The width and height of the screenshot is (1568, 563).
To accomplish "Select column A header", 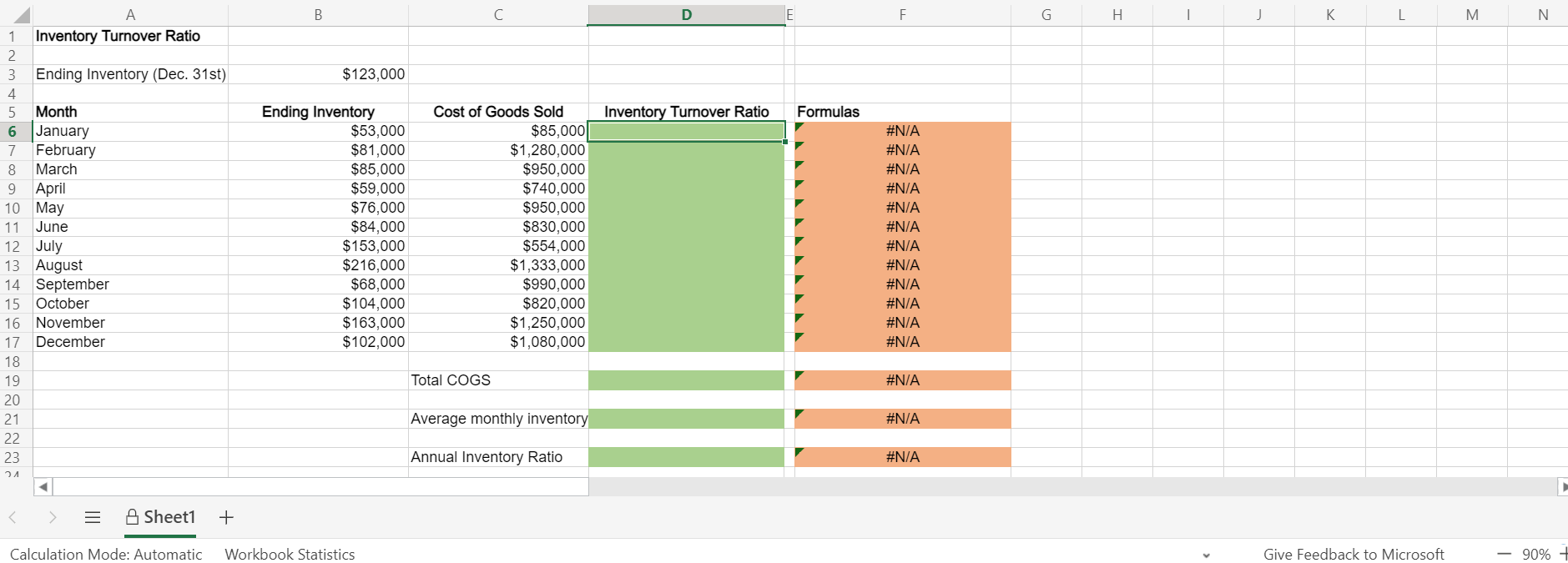I will 130,14.
